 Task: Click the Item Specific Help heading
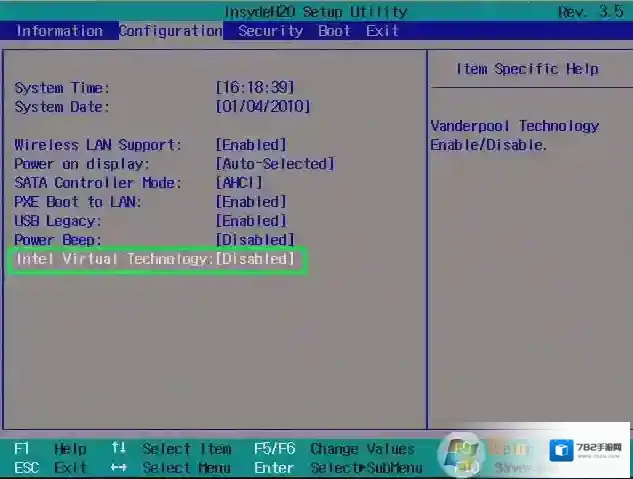tap(527, 69)
